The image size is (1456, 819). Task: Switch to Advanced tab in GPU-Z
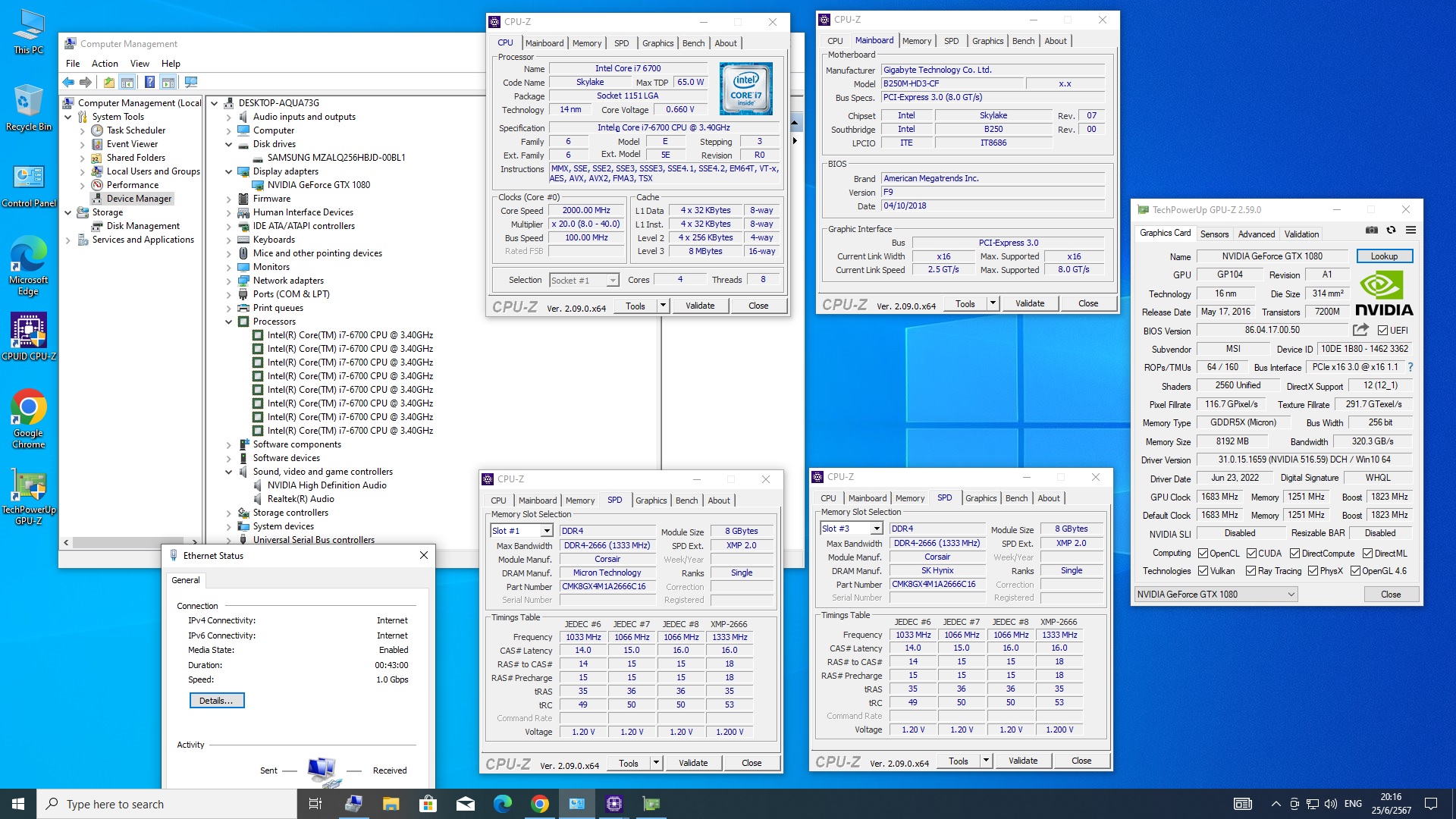click(1257, 234)
